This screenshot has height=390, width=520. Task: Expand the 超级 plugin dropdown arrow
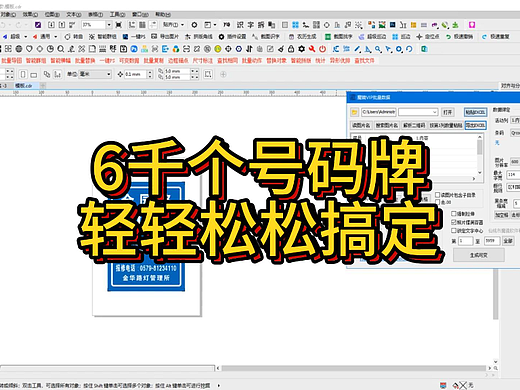(x=26, y=37)
